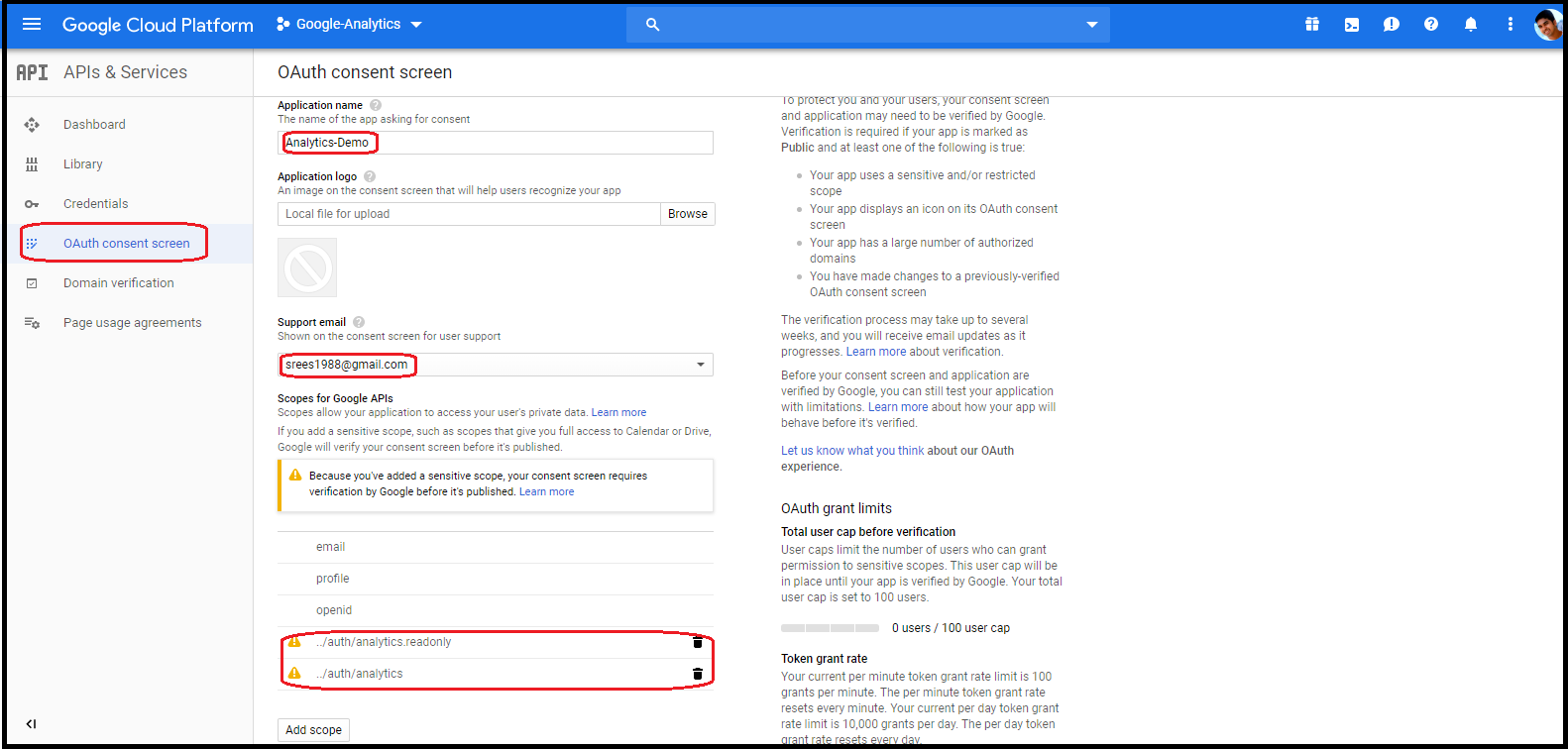This screenshot has height=749, width=1568.
Task: Click help icon next to Application logo
Action: coord(370,176)
